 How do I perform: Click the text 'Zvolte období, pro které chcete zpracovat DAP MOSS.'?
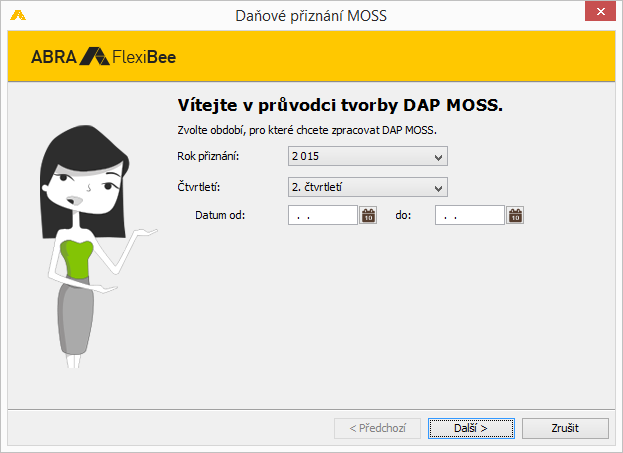[x=307, y=130]
